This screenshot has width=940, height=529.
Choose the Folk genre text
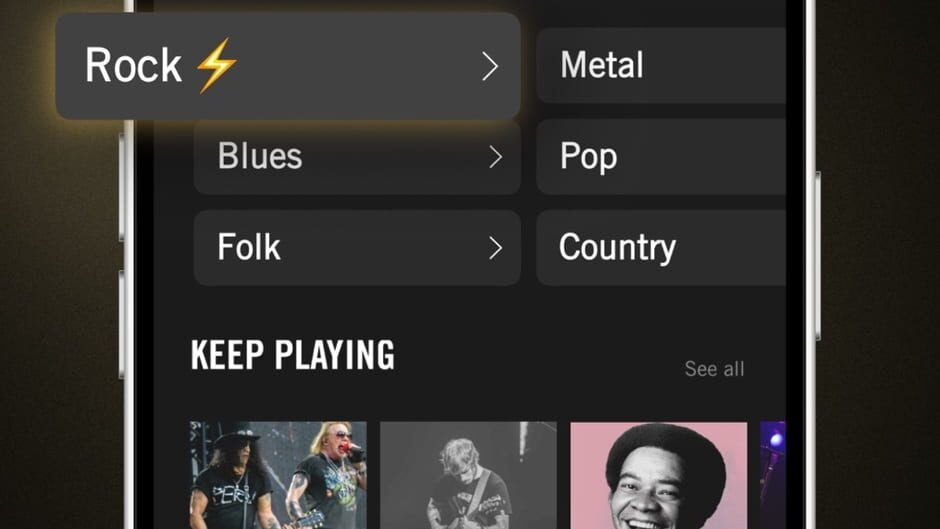pyautogui.click(x=249, y=247)
